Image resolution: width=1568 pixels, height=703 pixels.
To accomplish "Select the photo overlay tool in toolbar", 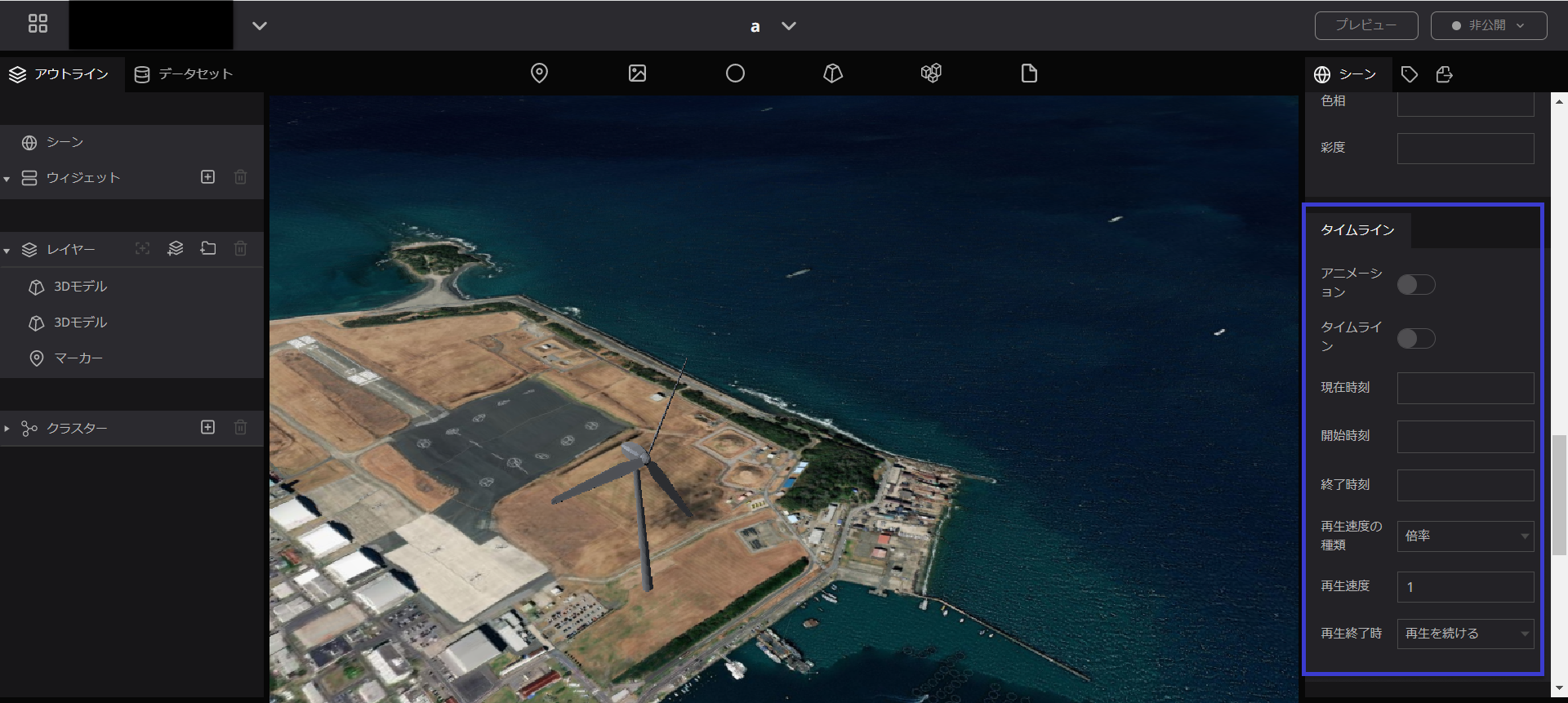I will coord(637,73).
